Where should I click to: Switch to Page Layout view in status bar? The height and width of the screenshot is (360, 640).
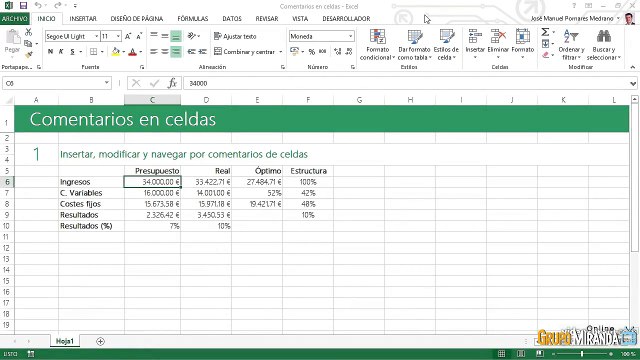(521, 354)
